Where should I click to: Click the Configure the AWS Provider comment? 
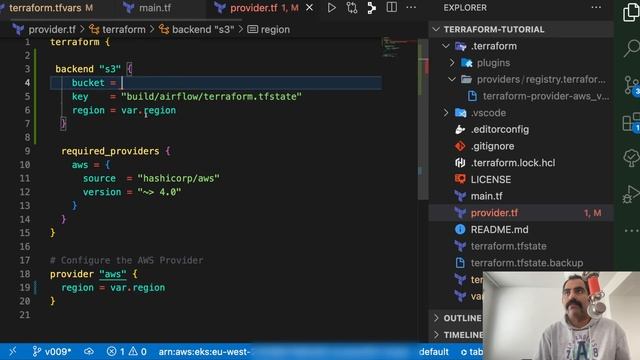tap(127, 260)
